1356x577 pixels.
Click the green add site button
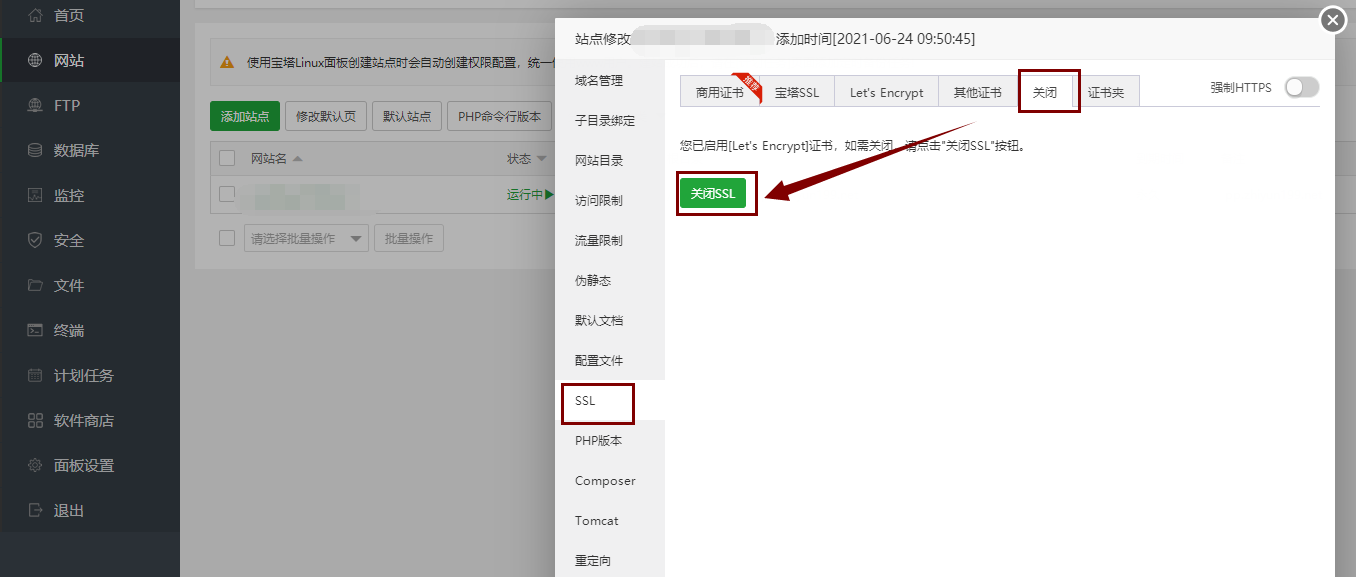coord(245,116)
